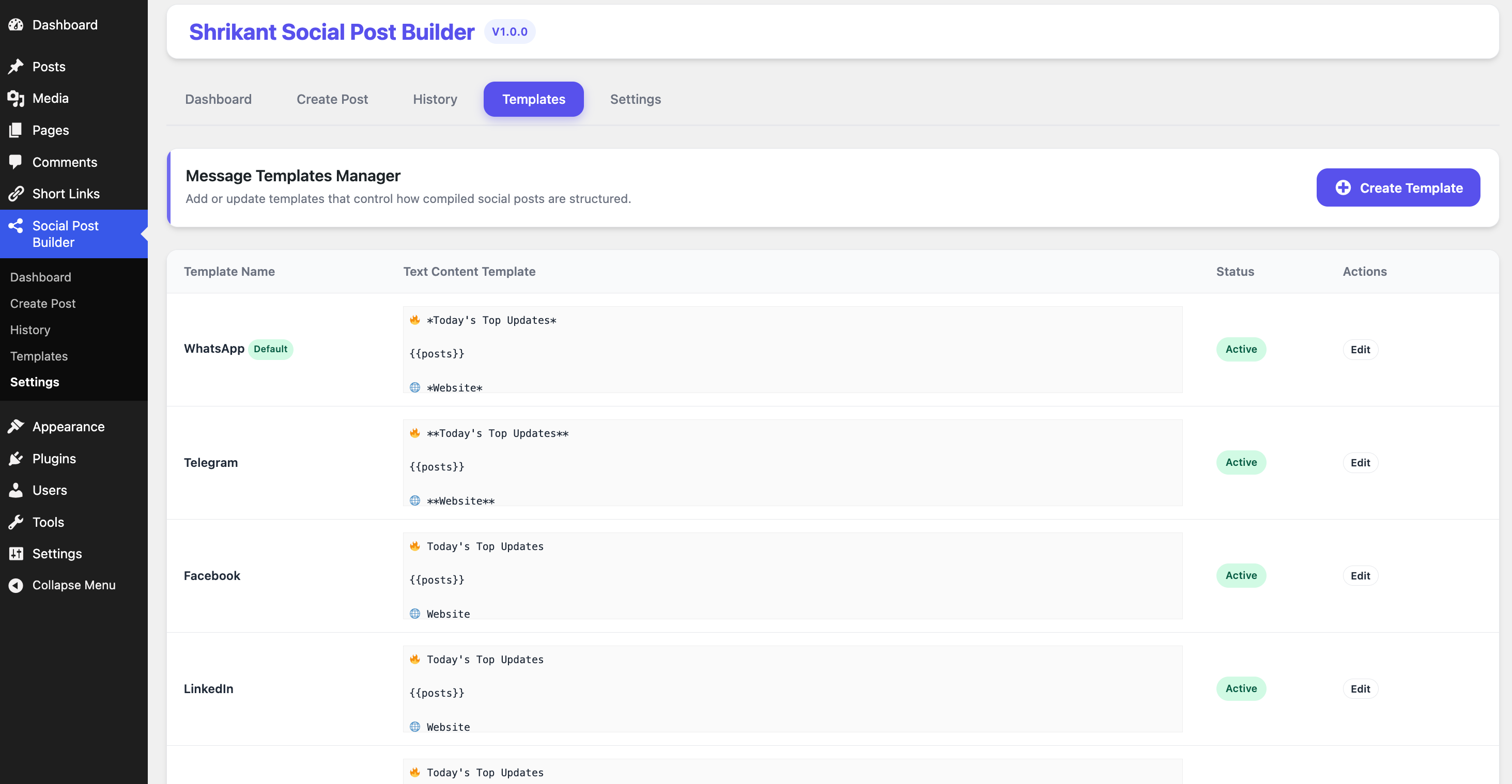Edit the LinkedIn template
This screenshot has width=1512, height=784.
[x=1360, y=689]
